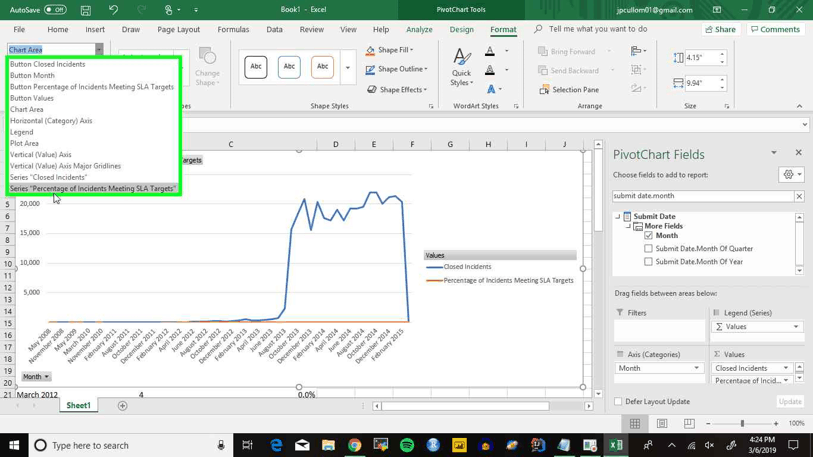Choose the blue Abc shape style

pyautogui.click(x=289, y=66)
